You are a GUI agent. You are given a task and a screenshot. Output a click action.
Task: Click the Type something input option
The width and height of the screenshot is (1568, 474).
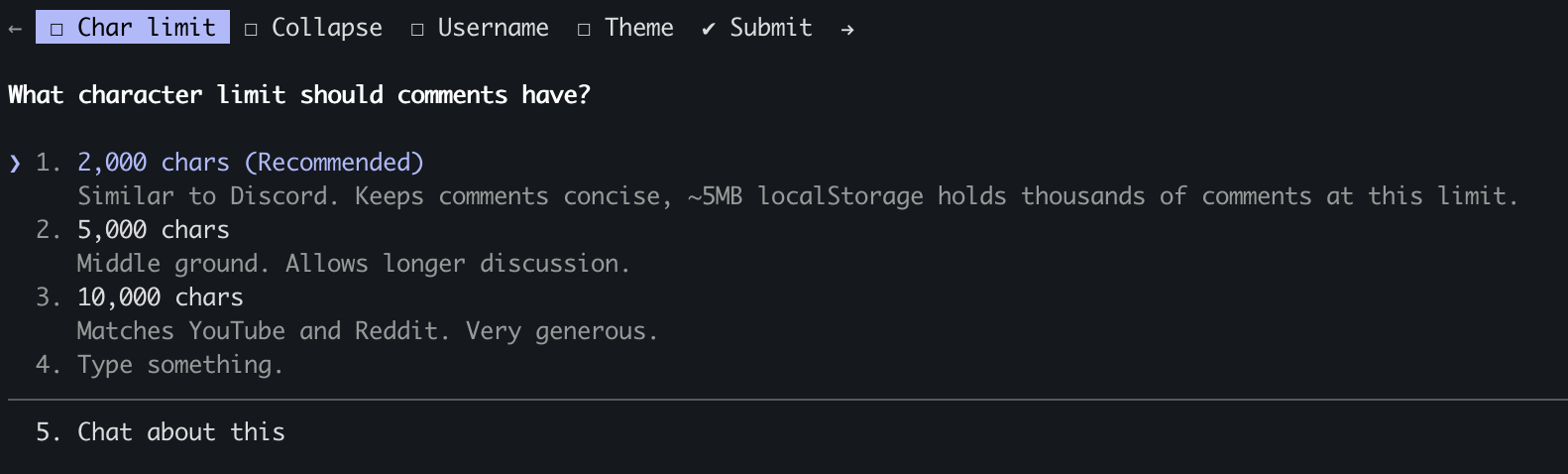(179, 365)
